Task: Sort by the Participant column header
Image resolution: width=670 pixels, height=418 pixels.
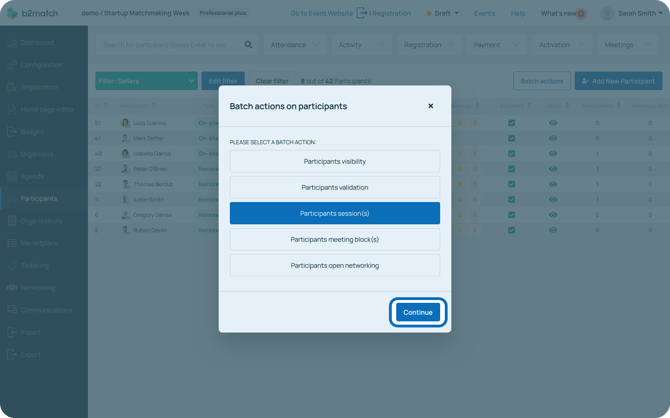Action: pyautogui.click(x=138, y=105)
